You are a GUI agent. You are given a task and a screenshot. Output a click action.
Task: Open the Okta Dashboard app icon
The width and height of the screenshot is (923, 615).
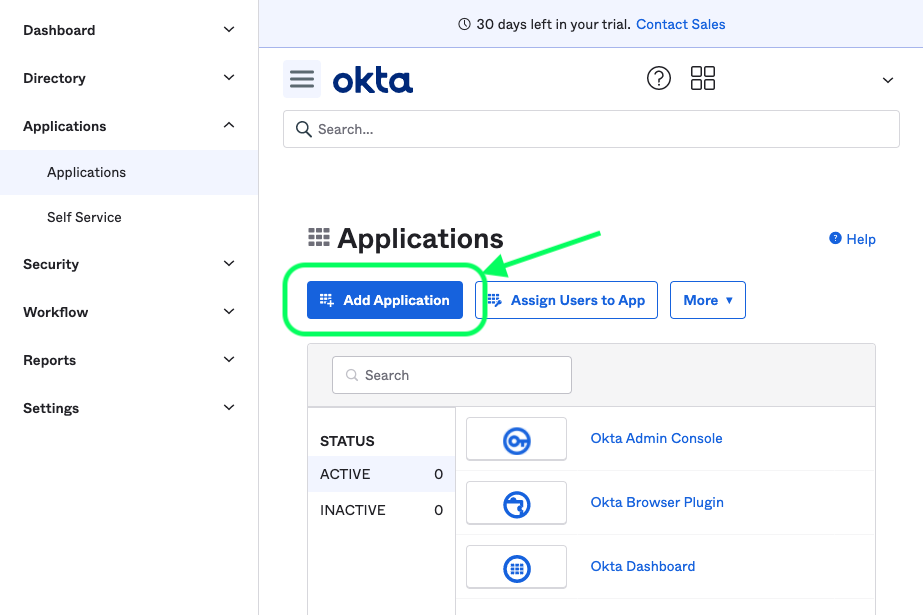[516, 567]
